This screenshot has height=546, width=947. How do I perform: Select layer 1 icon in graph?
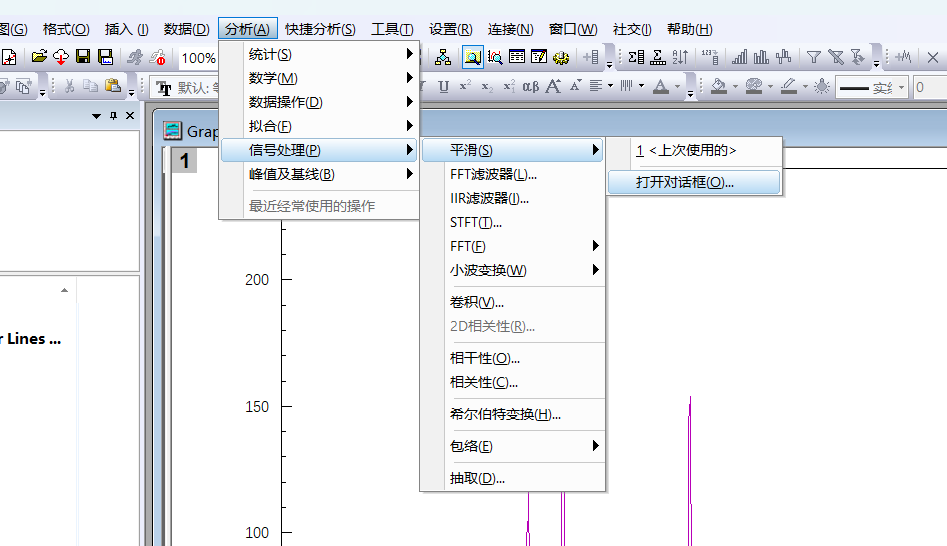click(184, 161)
